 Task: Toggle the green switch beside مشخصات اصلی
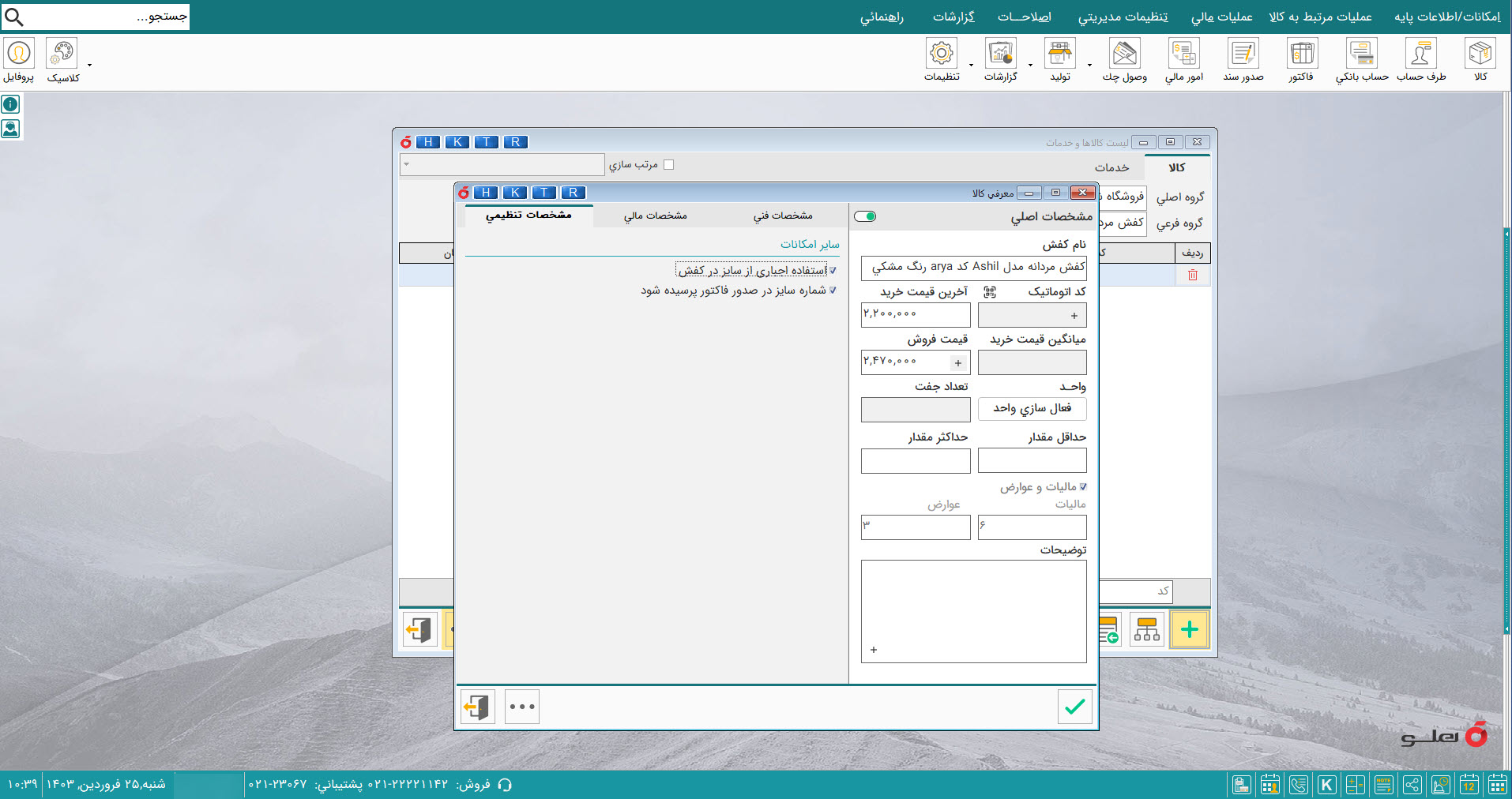[x=865, y=216]
